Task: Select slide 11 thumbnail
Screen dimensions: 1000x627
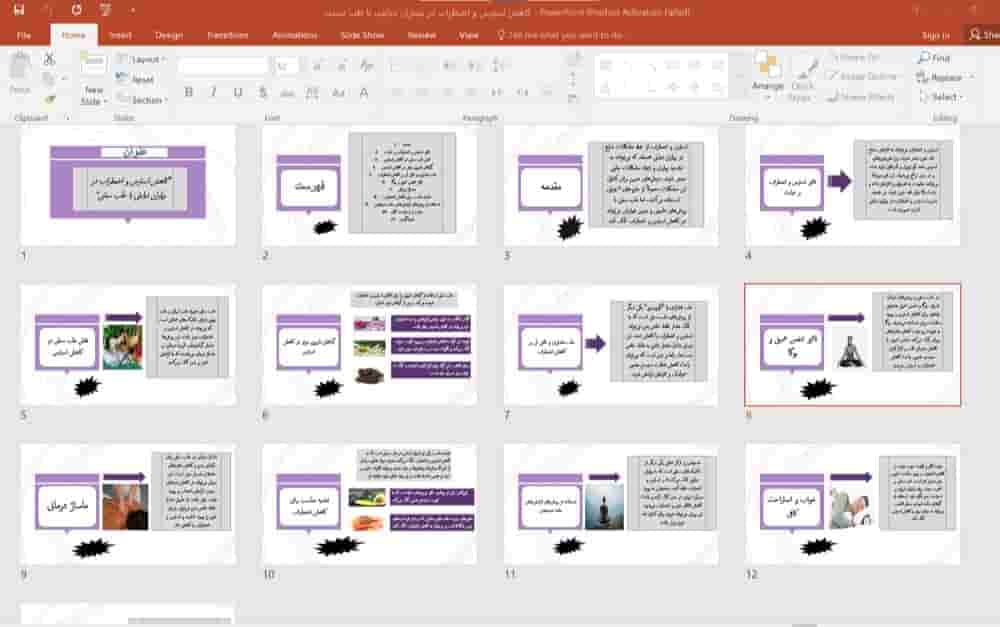Action: click(611, 505)
